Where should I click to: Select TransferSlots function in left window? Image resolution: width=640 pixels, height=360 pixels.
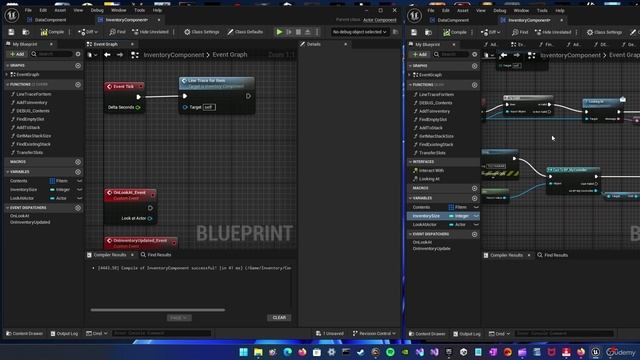[x=29, y=153]
